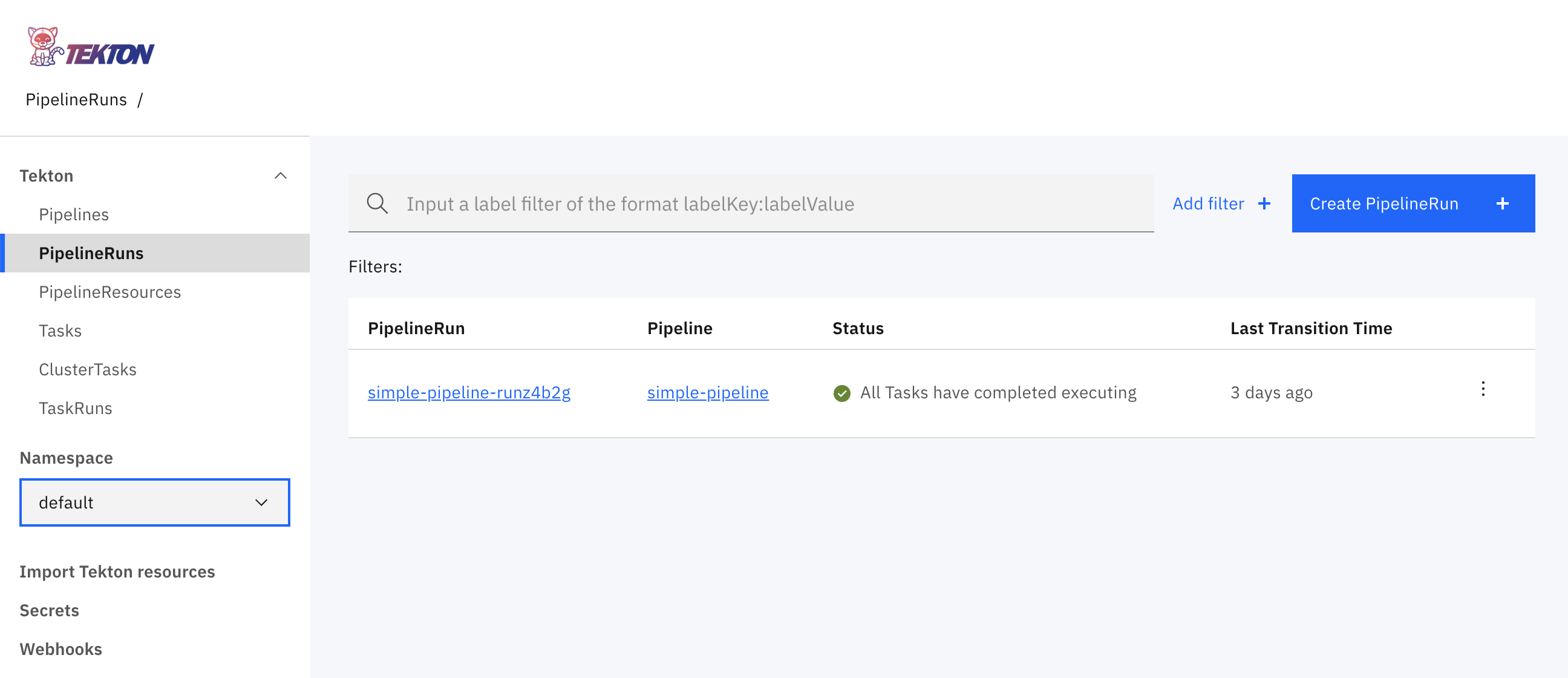Viewport: 1568px width, 678px height.
Task: Select the PipelineRuns sidebar item
Action: 92,253
